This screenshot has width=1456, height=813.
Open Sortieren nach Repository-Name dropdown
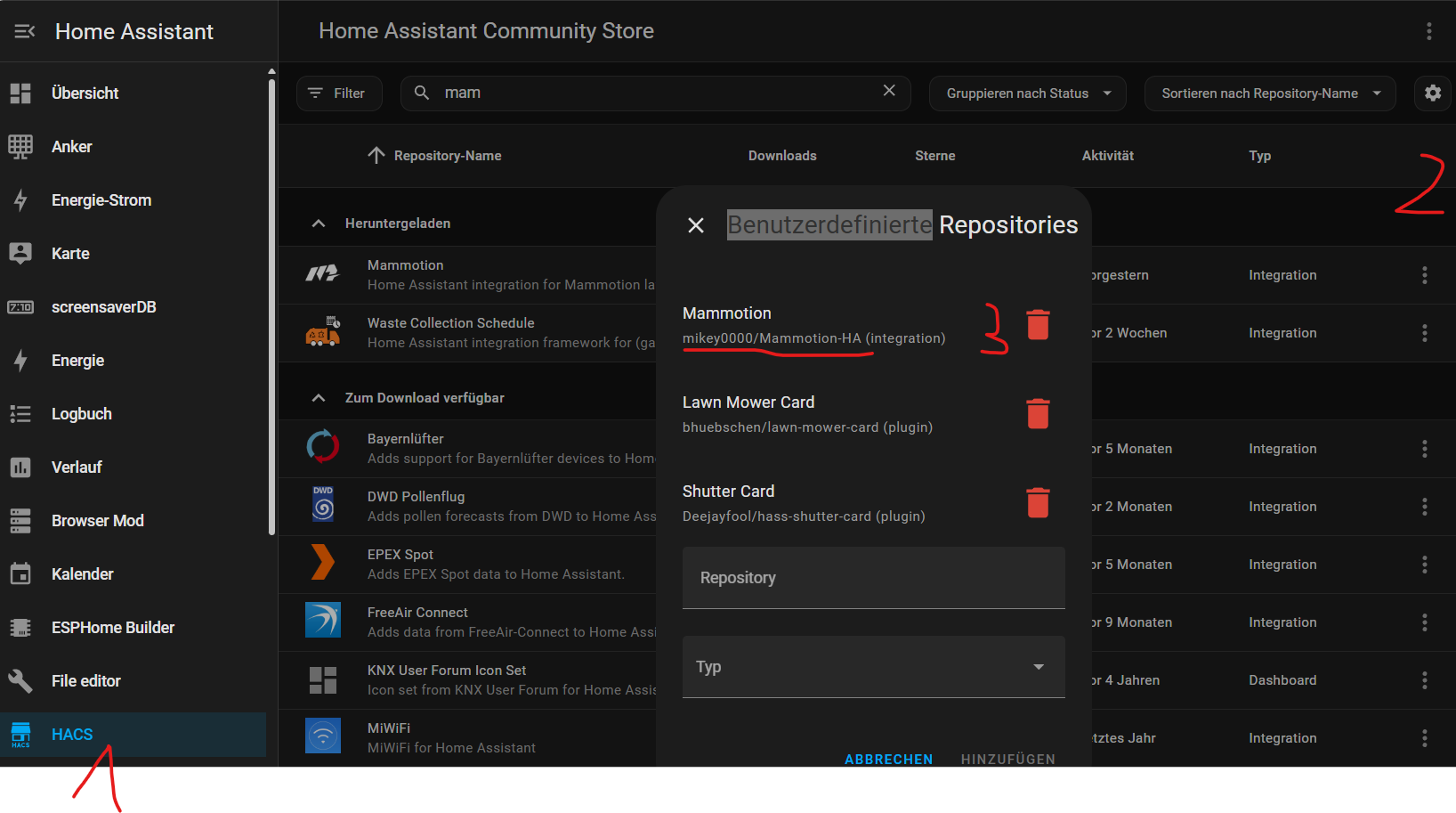click(x=1270, y=93)
